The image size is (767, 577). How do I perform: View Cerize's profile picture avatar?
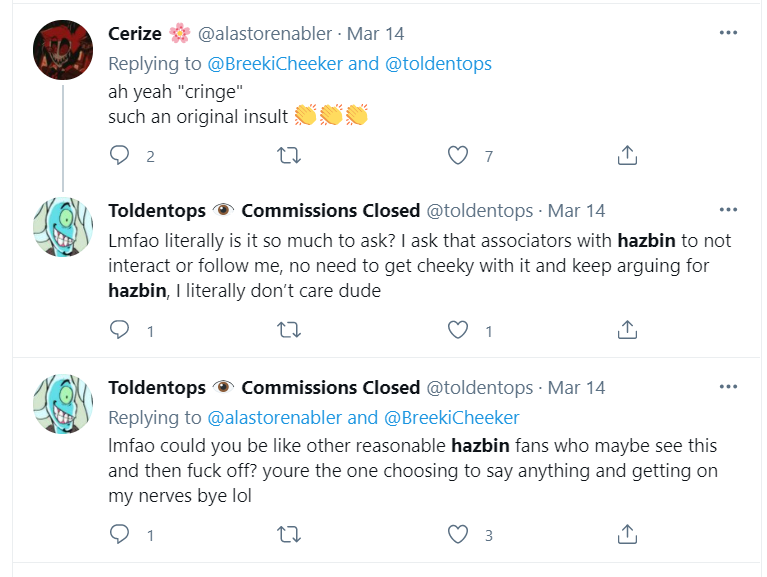pyautogui.click(x=63, y=50)
